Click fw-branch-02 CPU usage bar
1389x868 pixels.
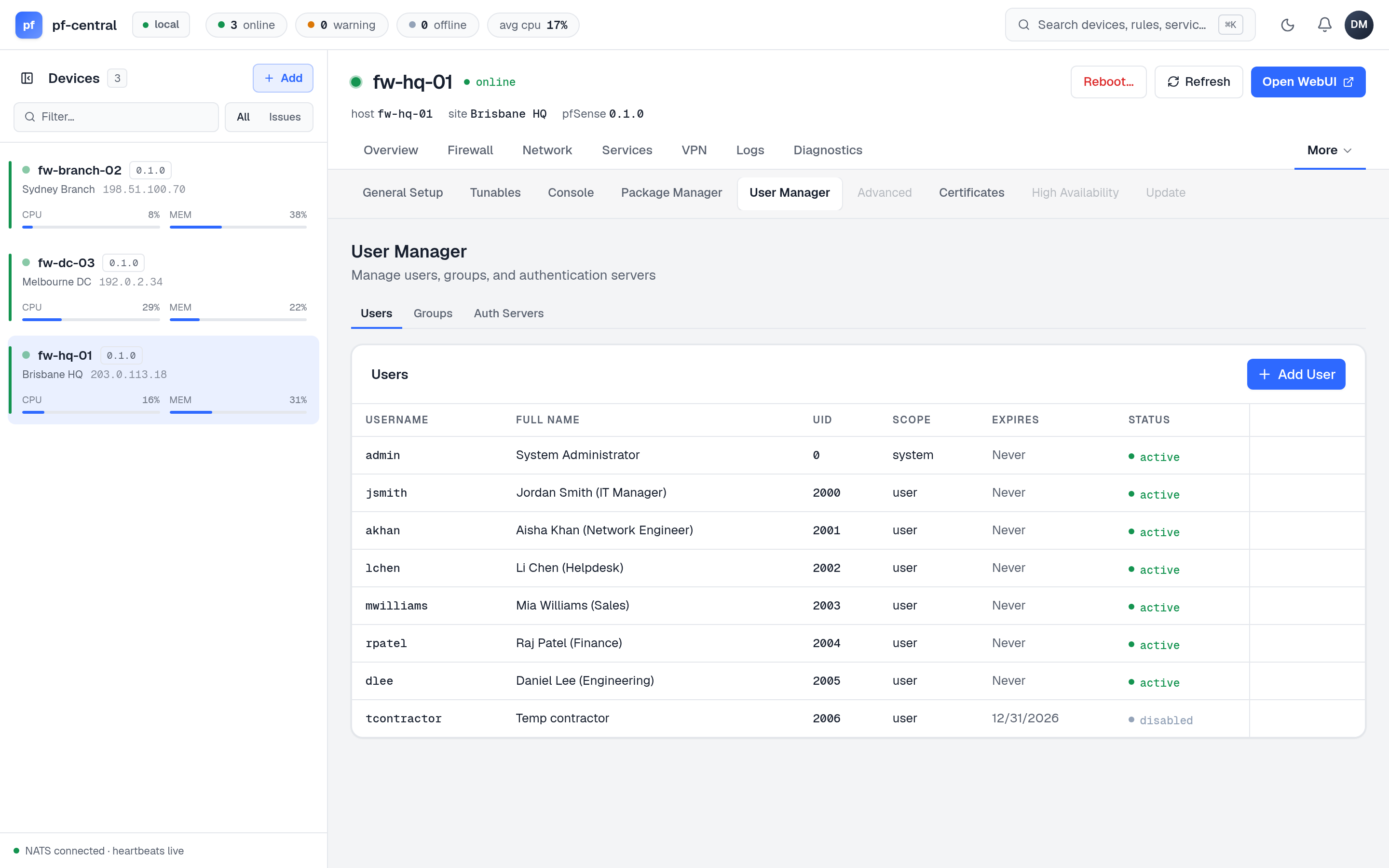pyautogui.click(x=91, y=227)
